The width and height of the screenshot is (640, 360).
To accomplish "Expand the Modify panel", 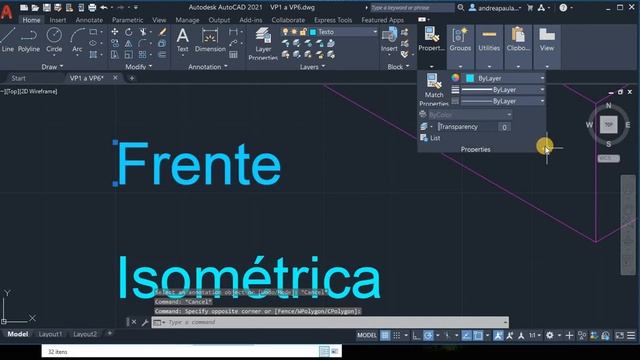I will pos(138,67).
